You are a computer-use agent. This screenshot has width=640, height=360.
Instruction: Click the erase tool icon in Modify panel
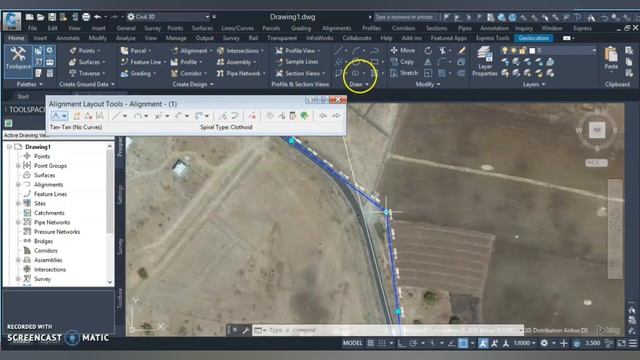(x=462, y=51)
